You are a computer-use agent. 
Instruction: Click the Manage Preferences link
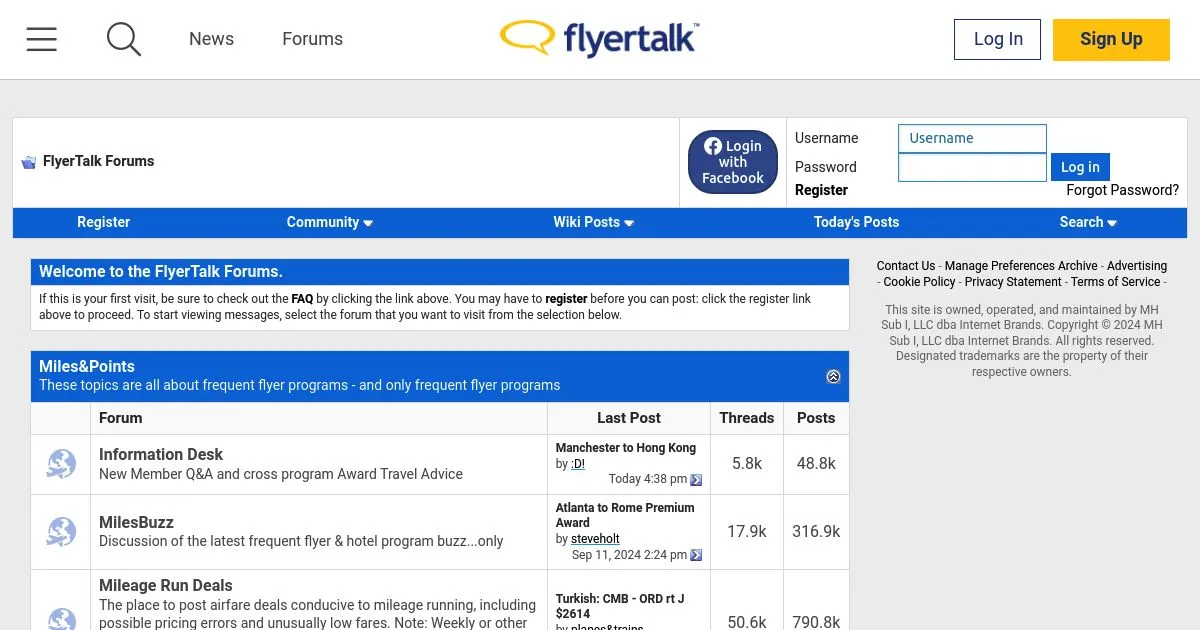point(999,266)
